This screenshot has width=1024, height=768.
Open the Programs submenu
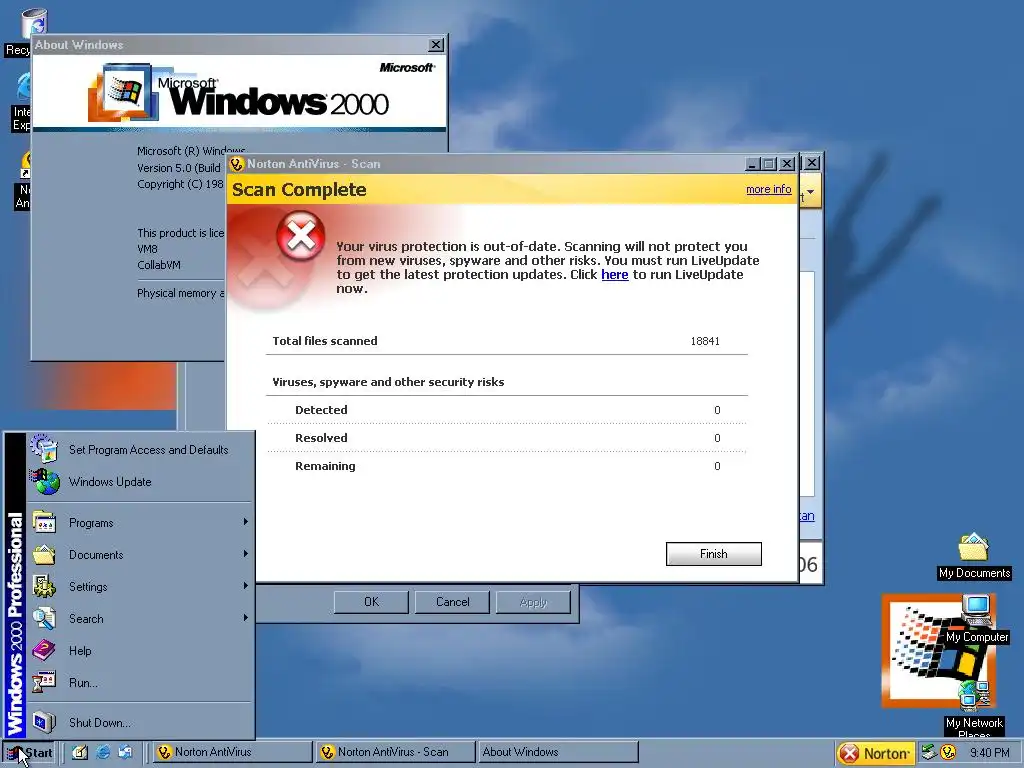click(x=140, y=522)
